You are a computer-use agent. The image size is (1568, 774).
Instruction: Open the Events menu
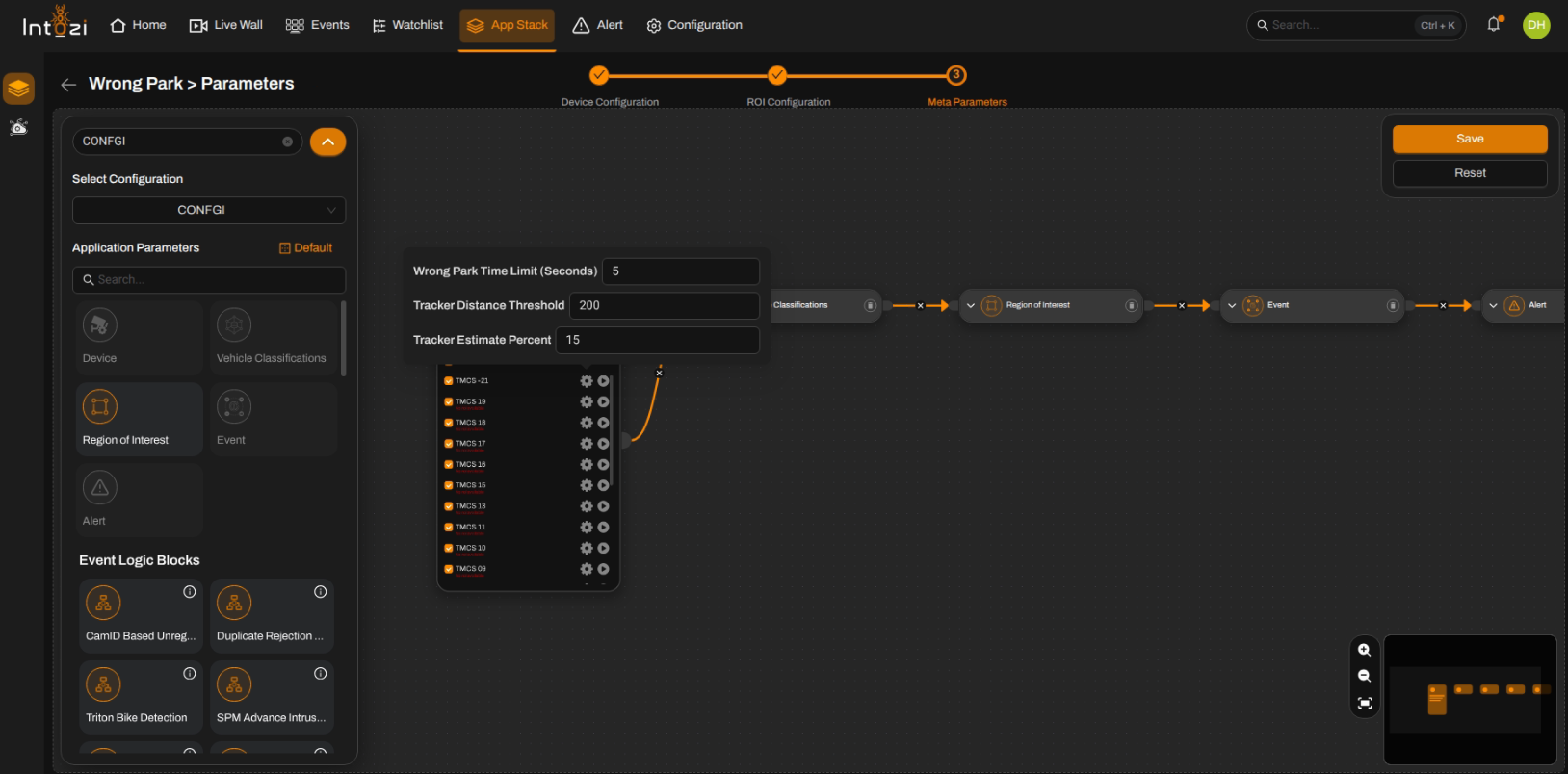tap(318, 25)
